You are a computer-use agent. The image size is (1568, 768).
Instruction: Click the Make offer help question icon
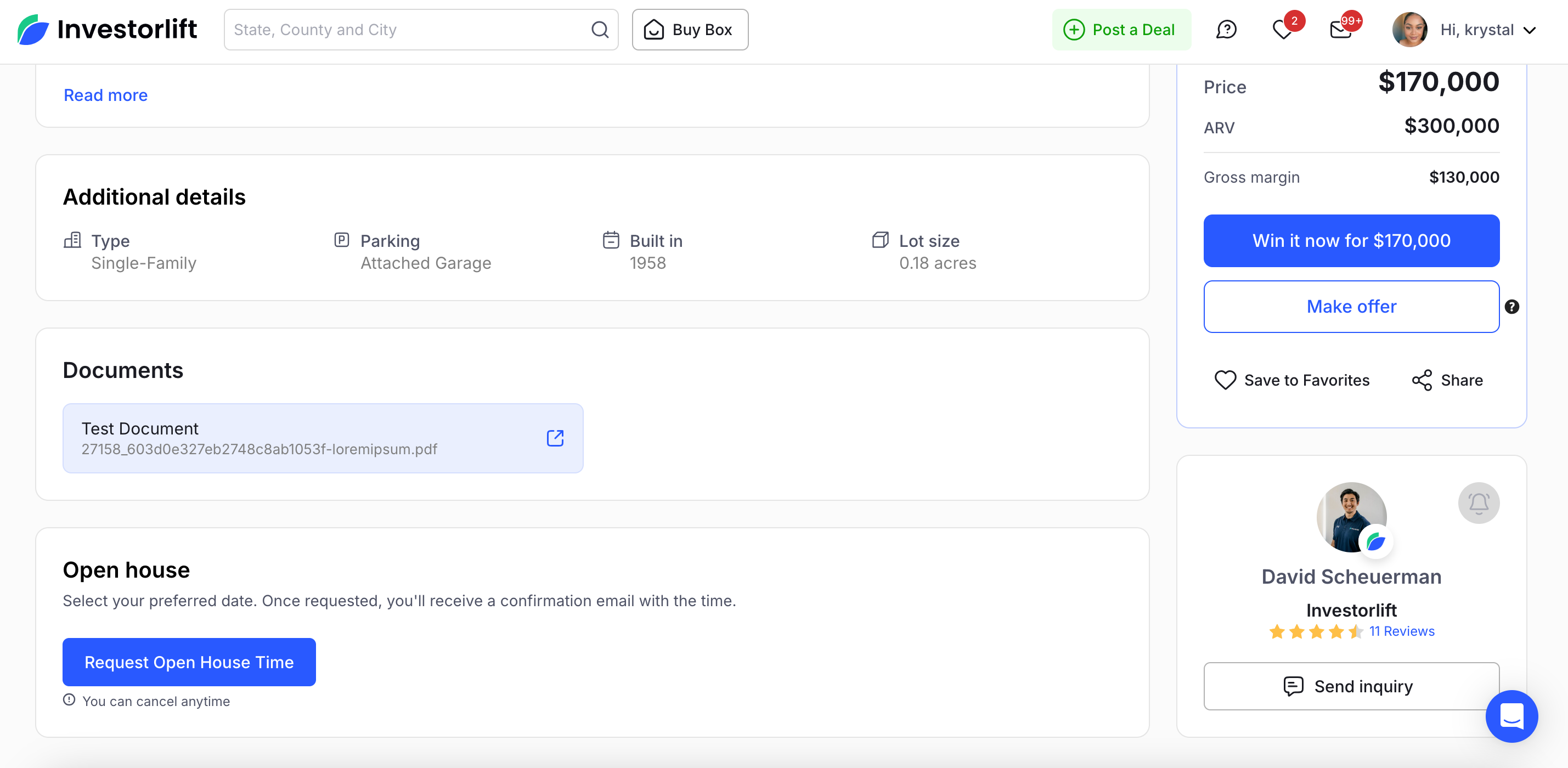click(x=1511, y=306)
